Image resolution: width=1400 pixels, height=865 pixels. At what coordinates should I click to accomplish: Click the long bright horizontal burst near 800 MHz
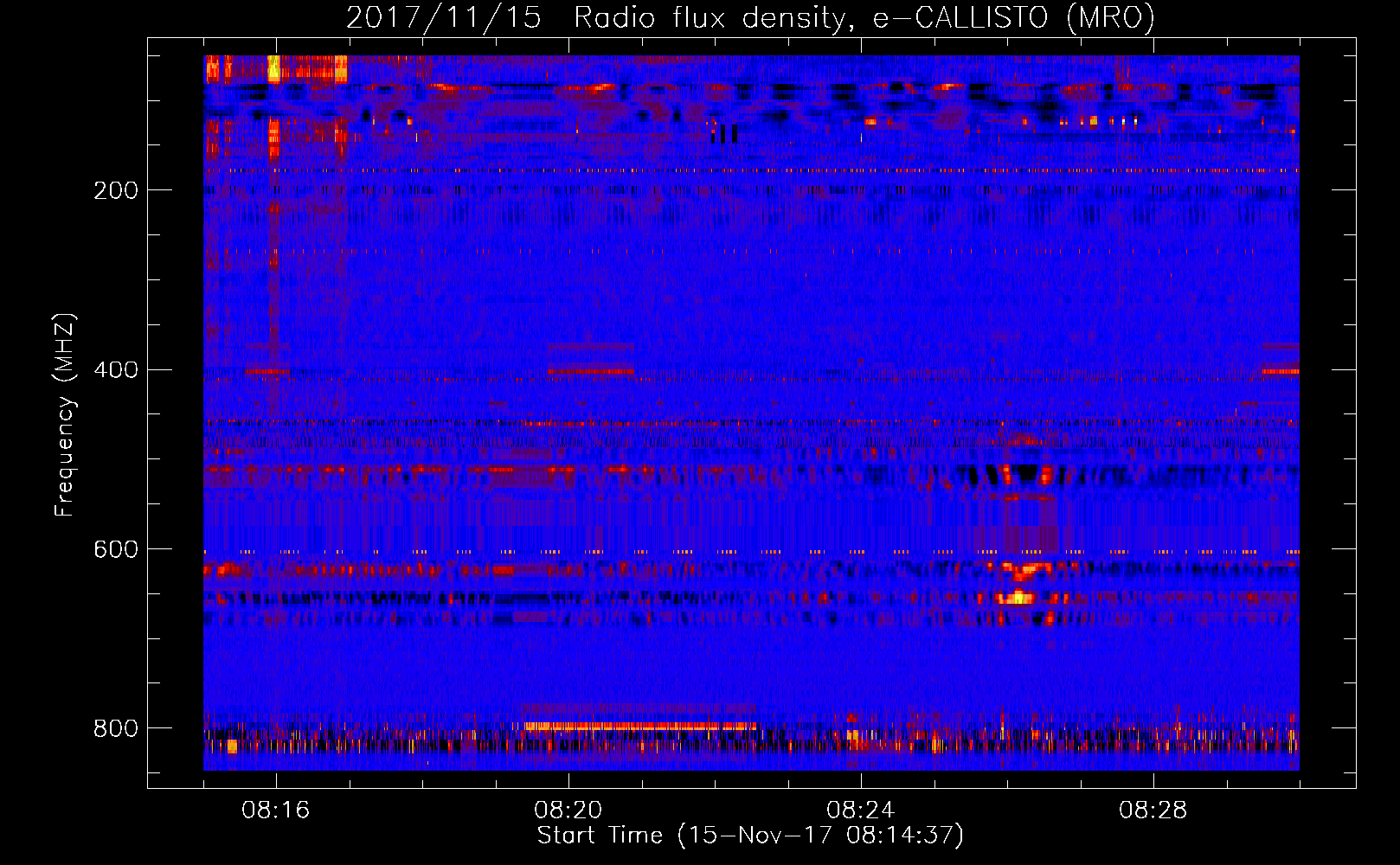(640, 726)
